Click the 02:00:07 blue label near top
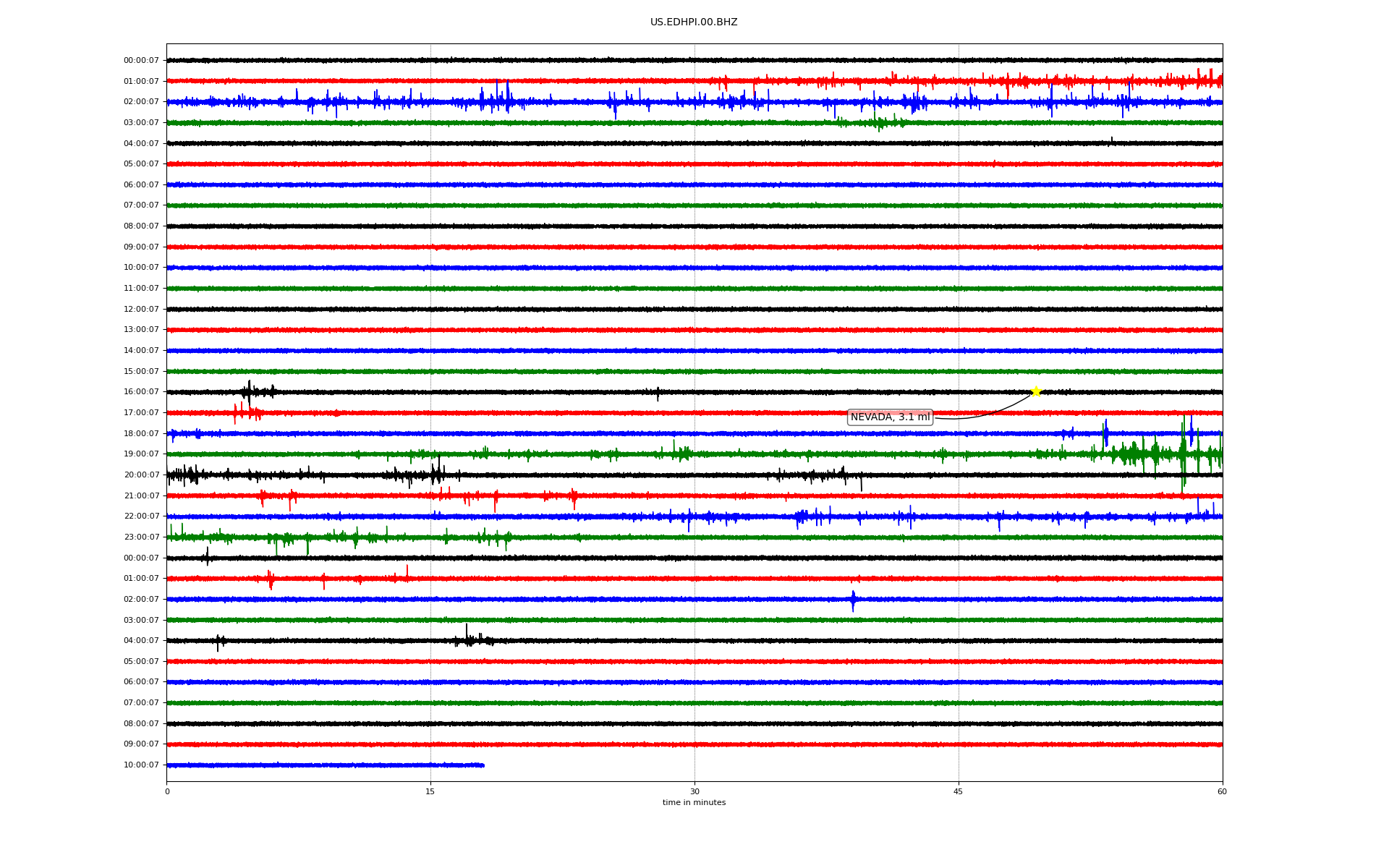1389x868 pixels. [x=141, y=102]
